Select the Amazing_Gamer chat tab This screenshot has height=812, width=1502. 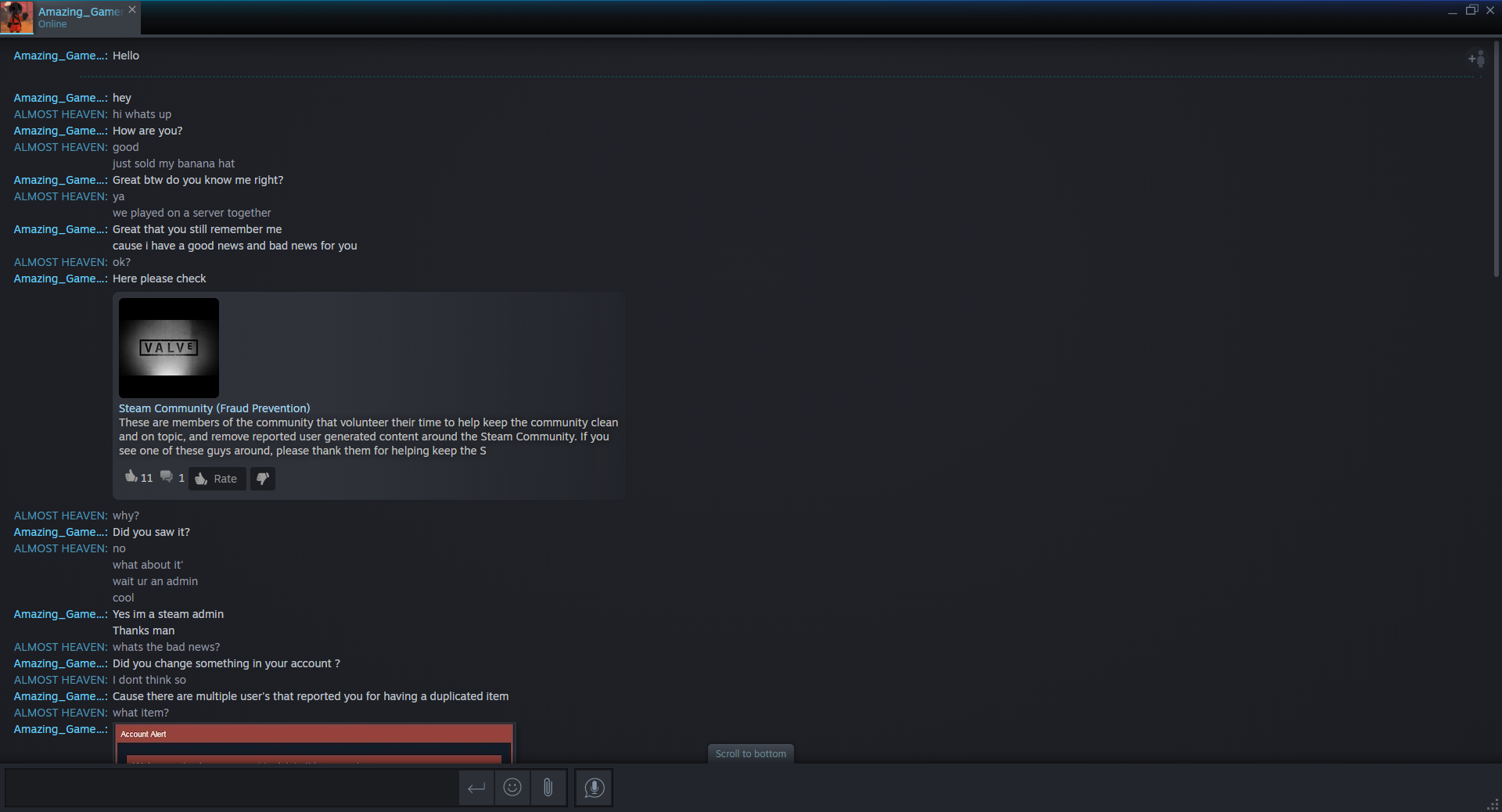[79, 17]
